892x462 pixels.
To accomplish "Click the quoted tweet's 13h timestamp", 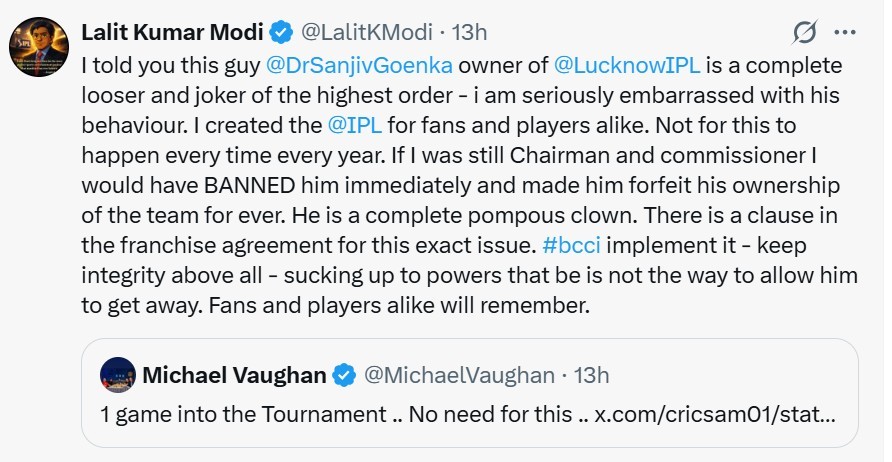I will (x=588, y=375).
